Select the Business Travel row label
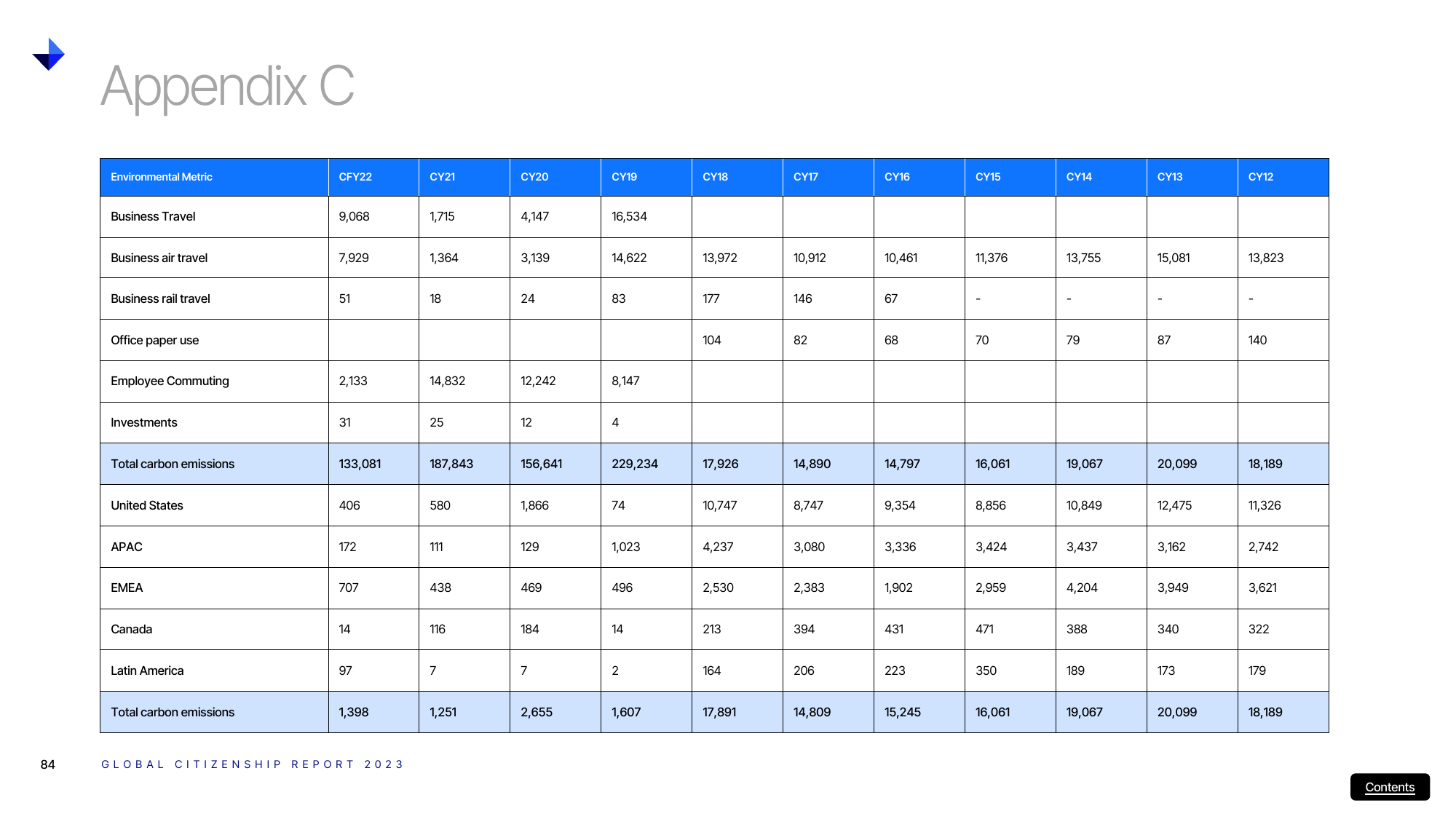The height and width of the screenshot is (819, 1456). pos(153,216)
